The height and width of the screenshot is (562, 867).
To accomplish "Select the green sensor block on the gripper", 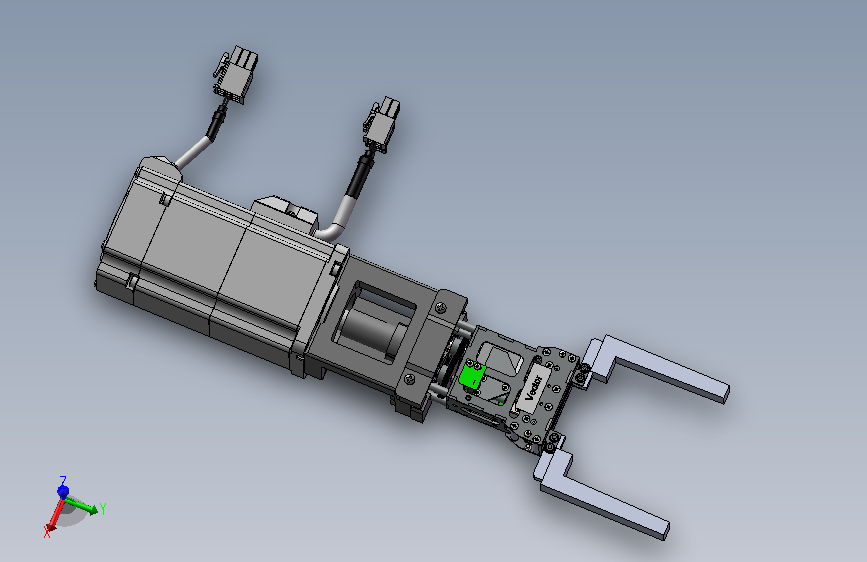I will tap(473, 376).
